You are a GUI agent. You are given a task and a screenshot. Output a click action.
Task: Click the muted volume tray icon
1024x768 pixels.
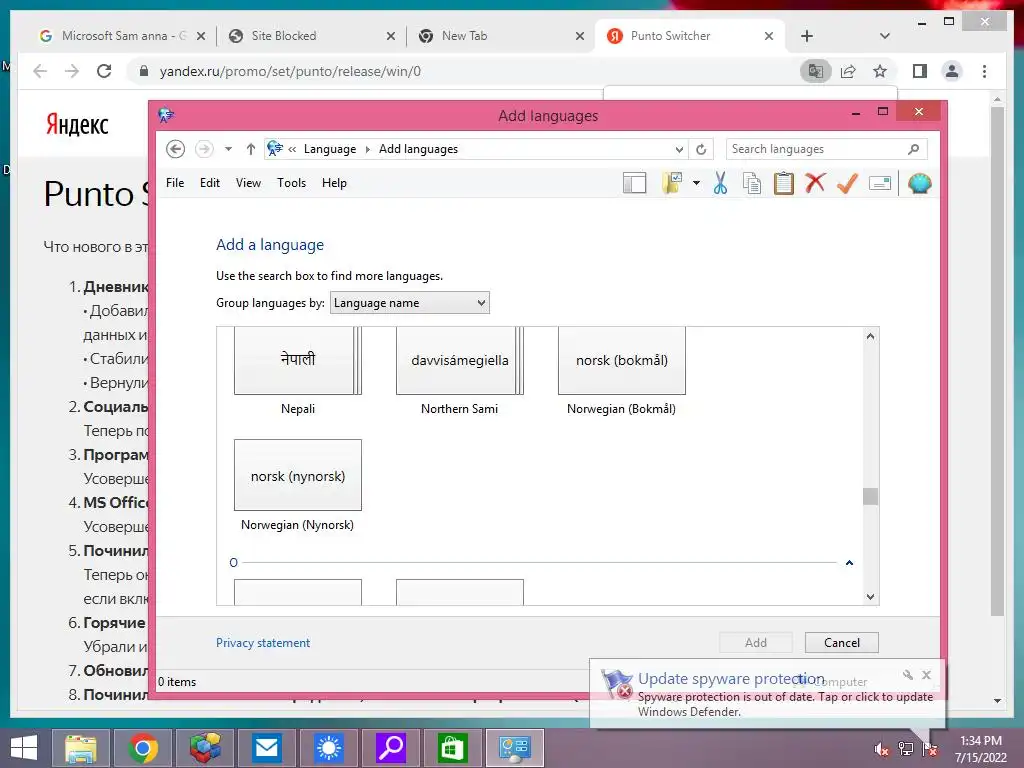(881, 749)
